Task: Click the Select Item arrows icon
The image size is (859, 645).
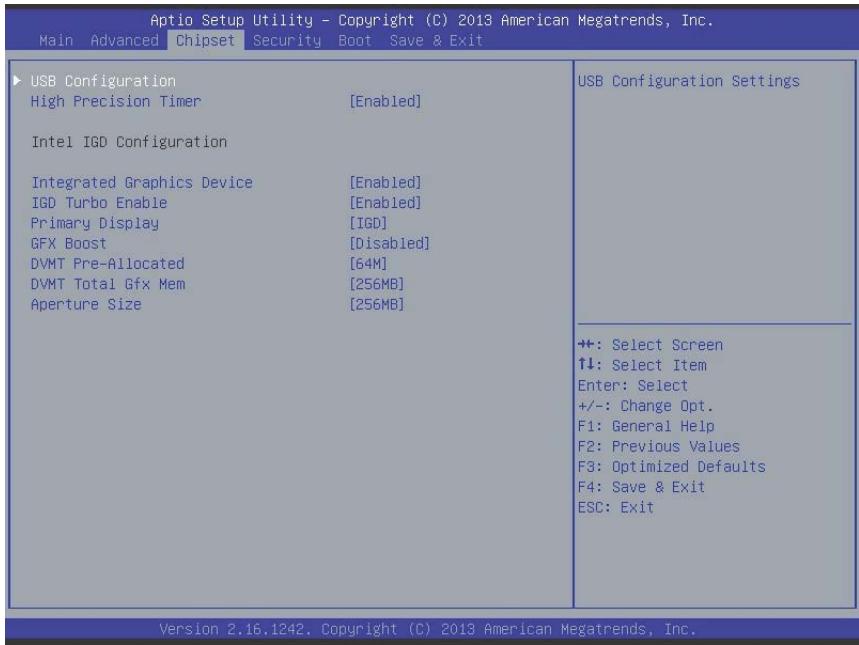Action: click(586, 364)
